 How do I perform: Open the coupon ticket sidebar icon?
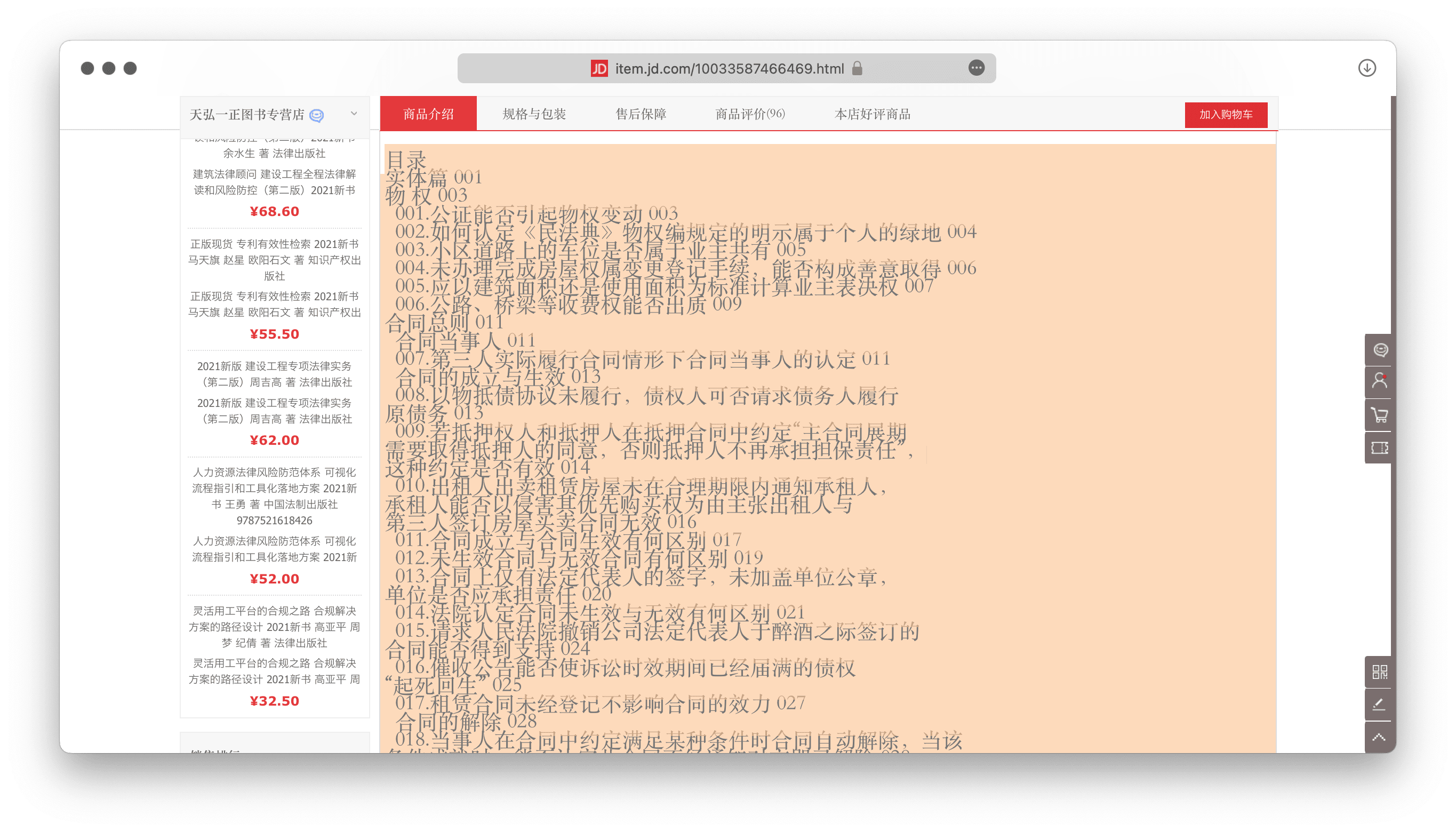pos(1380,448)
